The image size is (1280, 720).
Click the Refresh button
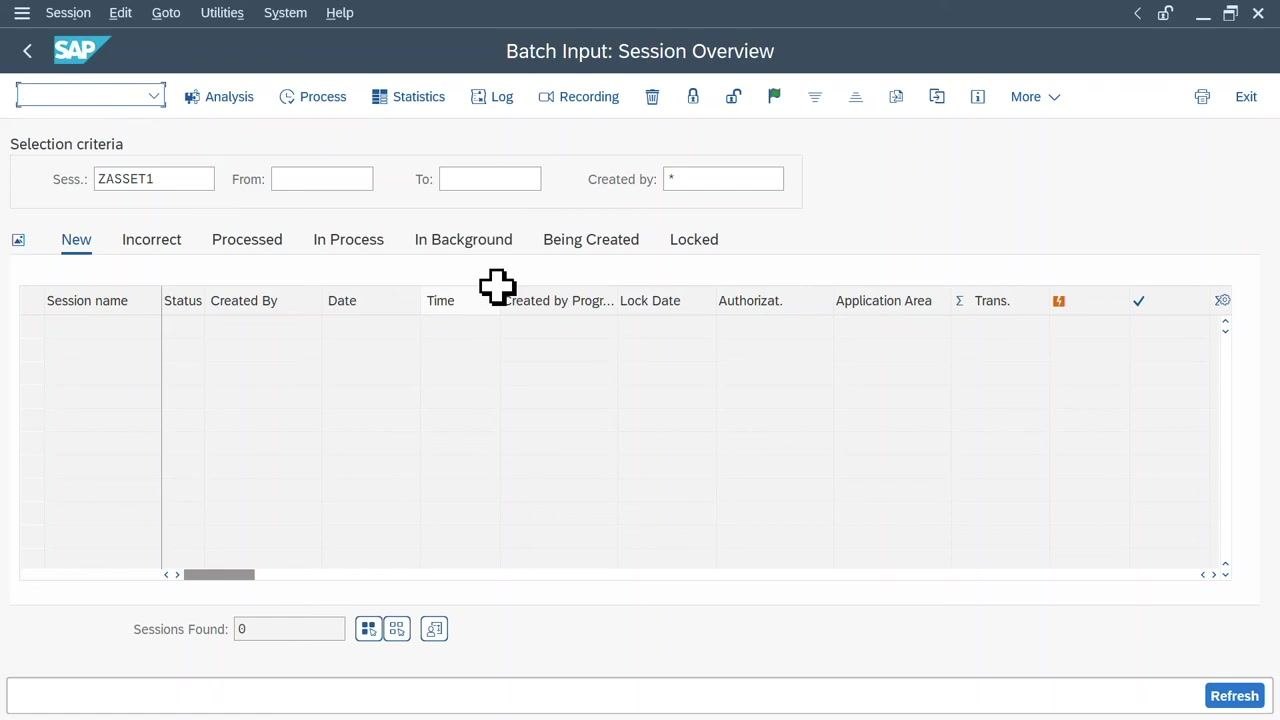click(x=1235, y=696)
